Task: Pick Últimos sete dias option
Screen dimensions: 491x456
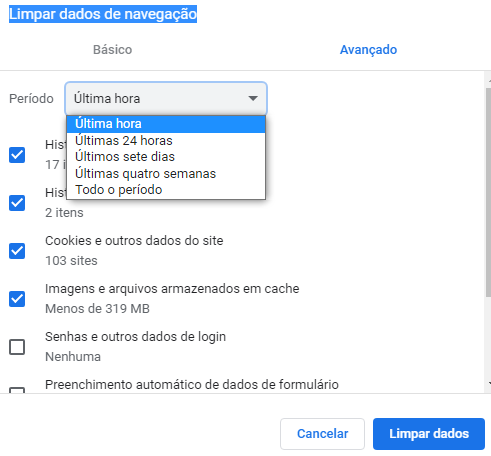Action: (x=166, y=157)
